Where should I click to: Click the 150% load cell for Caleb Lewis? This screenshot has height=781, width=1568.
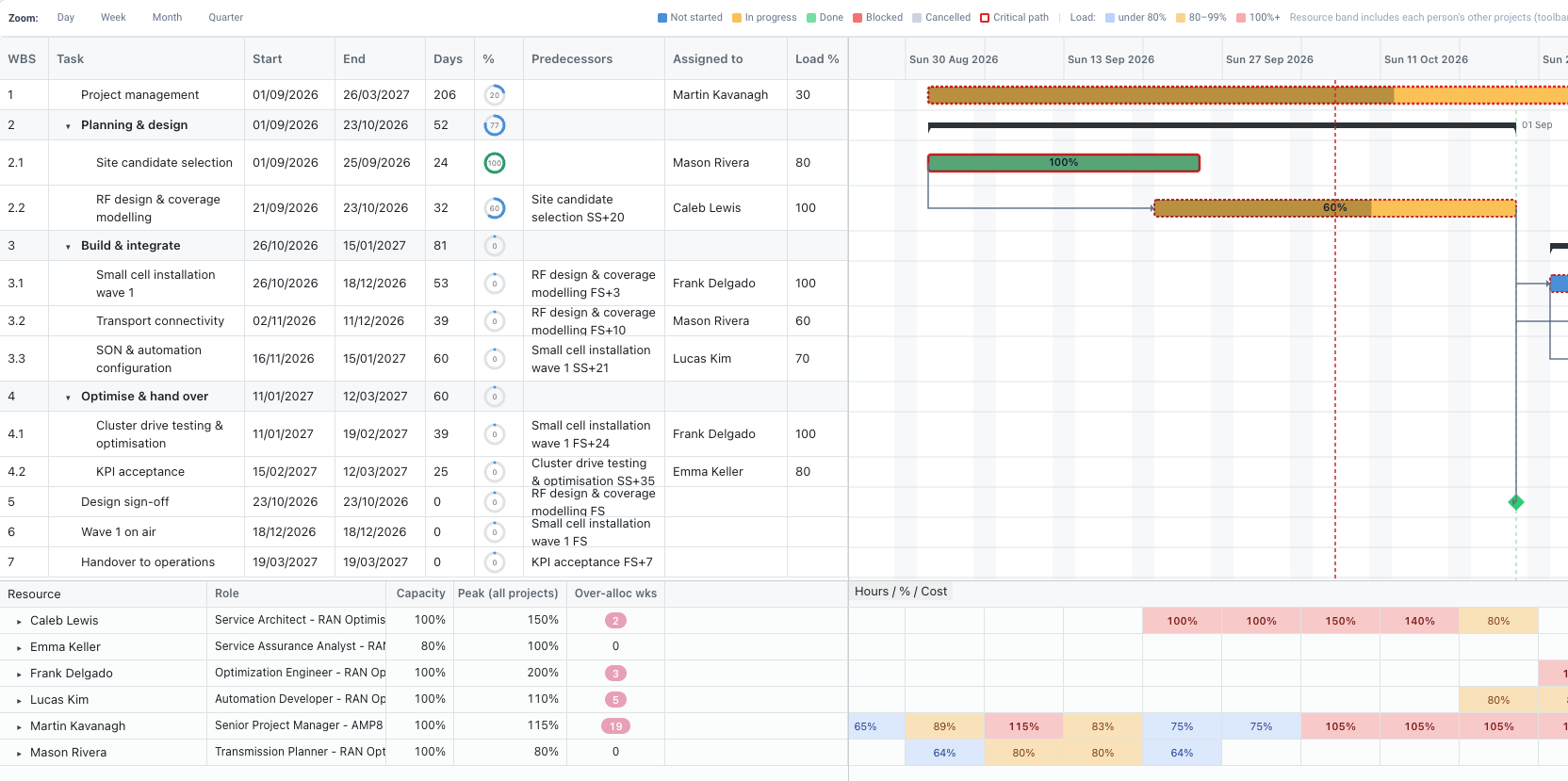[1341, 621]
